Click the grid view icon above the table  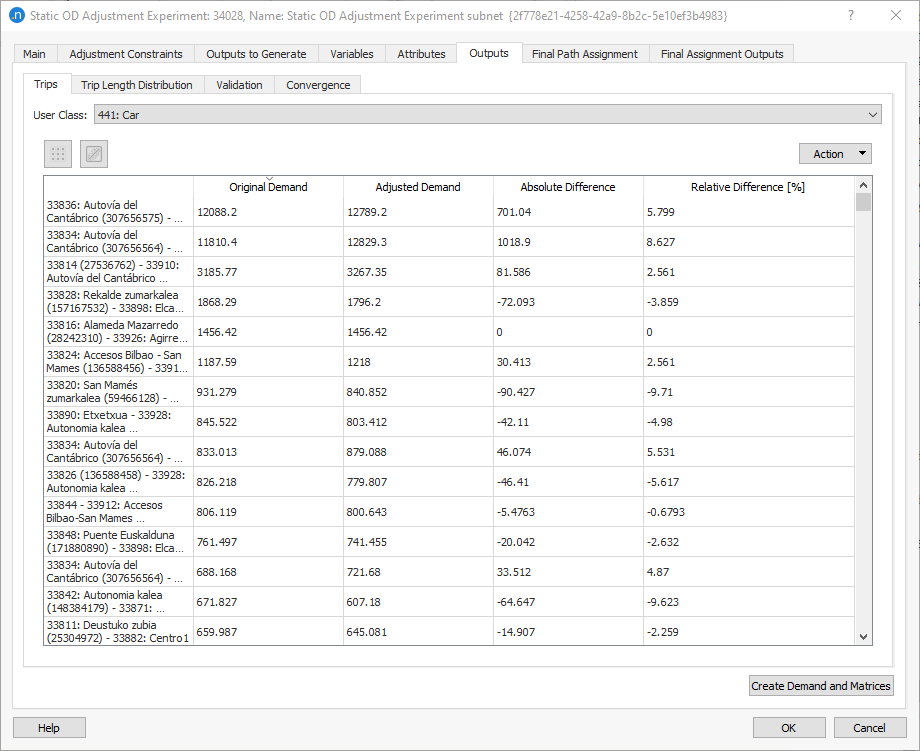(x=58, y=154)
